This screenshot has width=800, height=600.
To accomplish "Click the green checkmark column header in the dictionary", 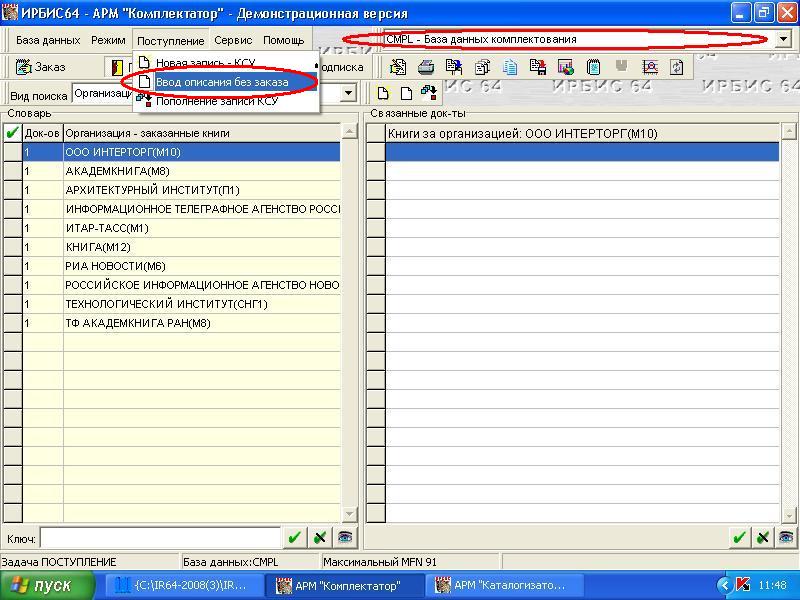I will point(12,133).
